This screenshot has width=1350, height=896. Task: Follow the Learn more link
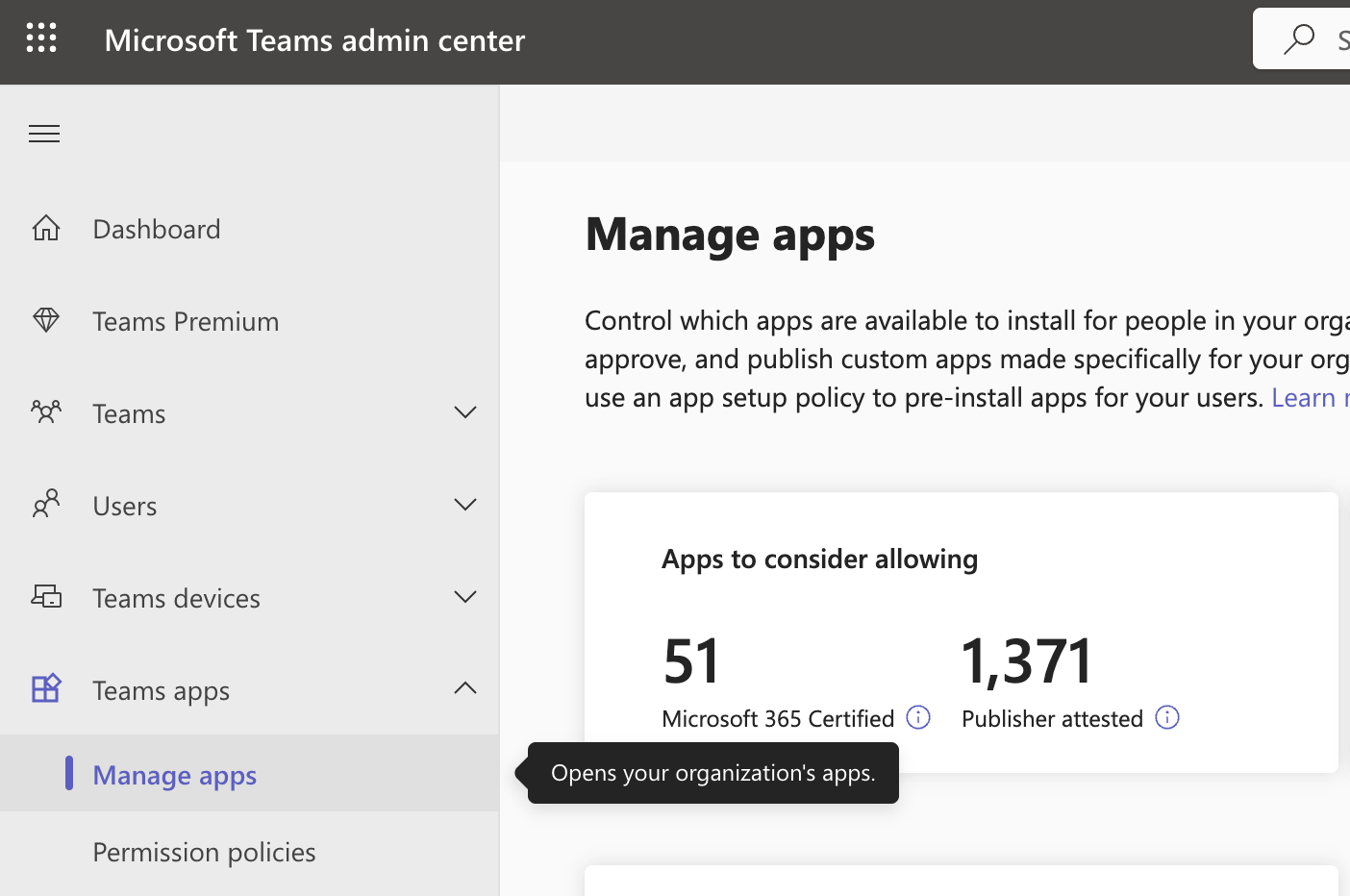pyautogui.click(x=1310, y=397)
